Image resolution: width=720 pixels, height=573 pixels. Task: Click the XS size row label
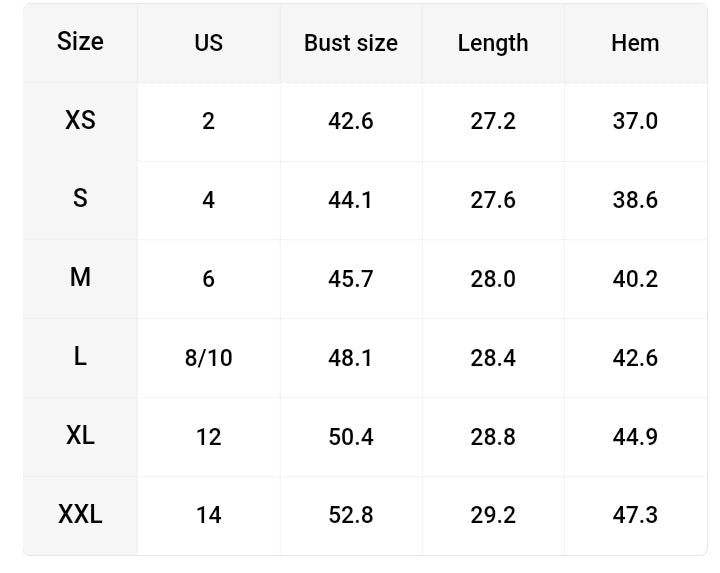pyautogui.click(x=80, y=120)
